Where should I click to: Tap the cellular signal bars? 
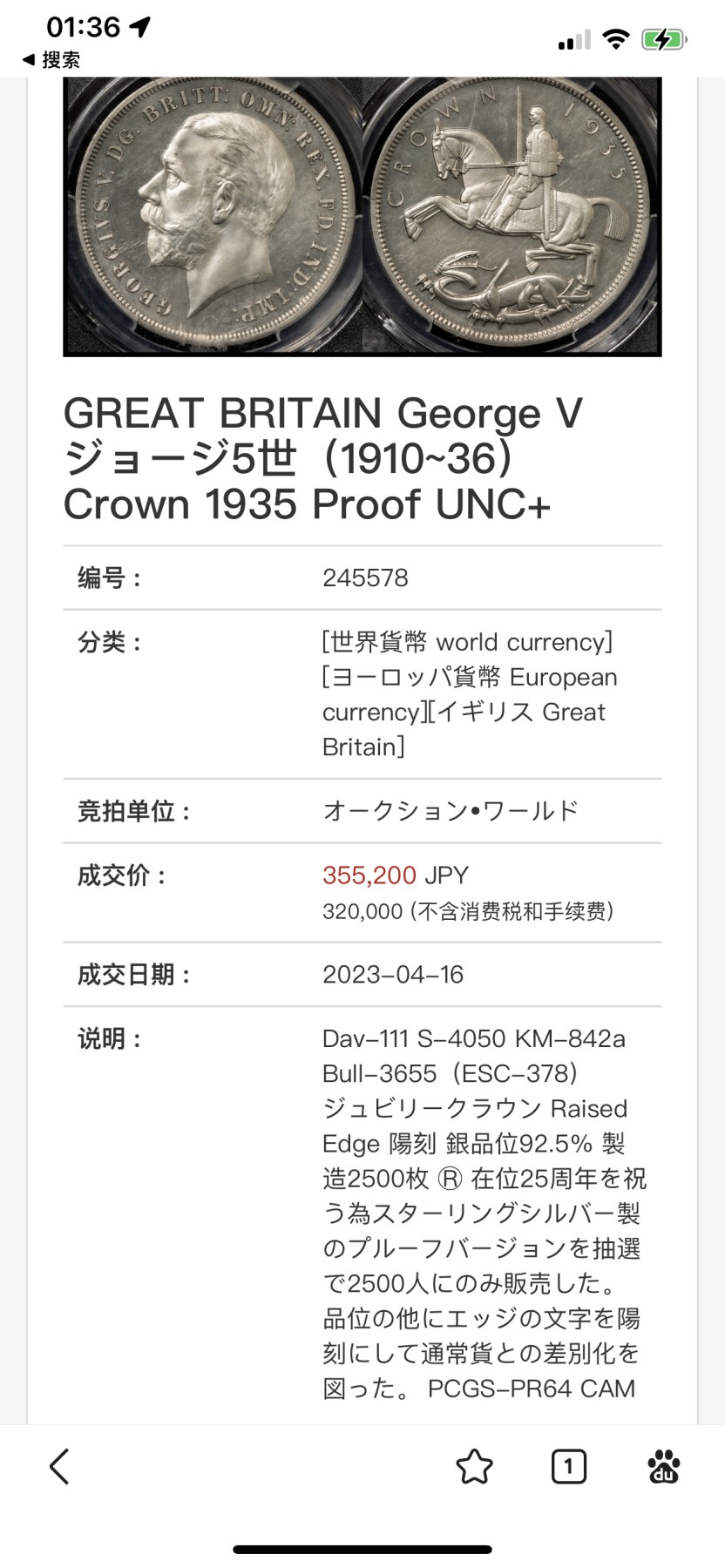click(x=574, y=40)
